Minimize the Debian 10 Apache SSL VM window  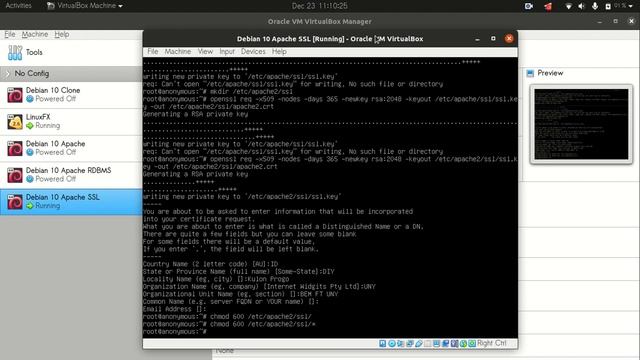coord(477,39)
